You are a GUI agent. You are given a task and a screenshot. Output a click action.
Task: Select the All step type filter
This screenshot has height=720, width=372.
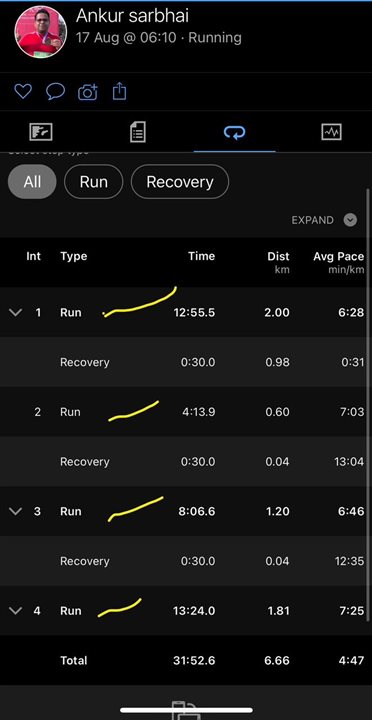tap(32, 181)
